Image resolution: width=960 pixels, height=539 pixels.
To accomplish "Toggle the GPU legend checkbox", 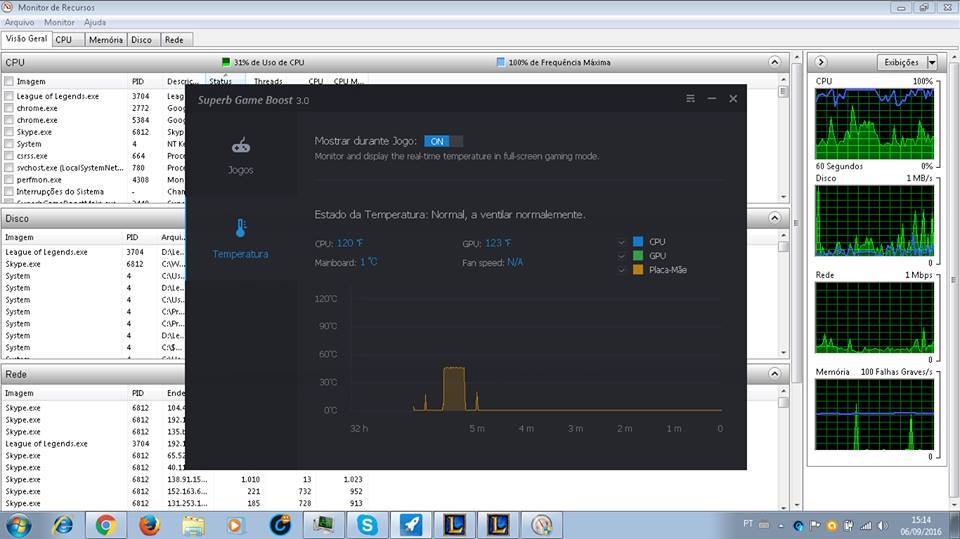I will 622,256.
